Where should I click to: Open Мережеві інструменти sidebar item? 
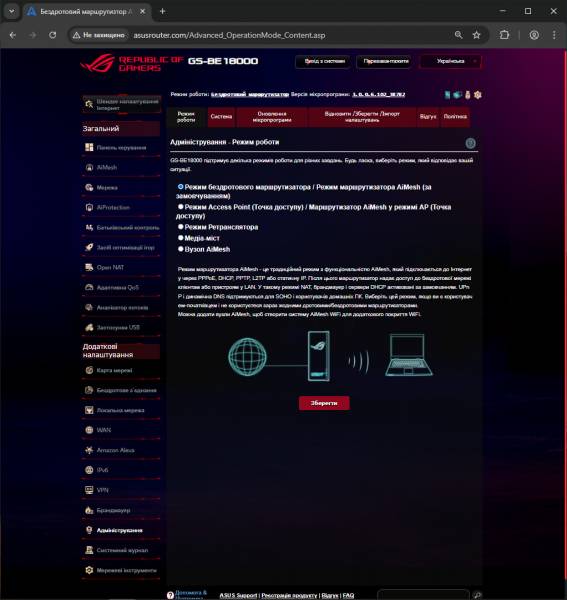121,570
